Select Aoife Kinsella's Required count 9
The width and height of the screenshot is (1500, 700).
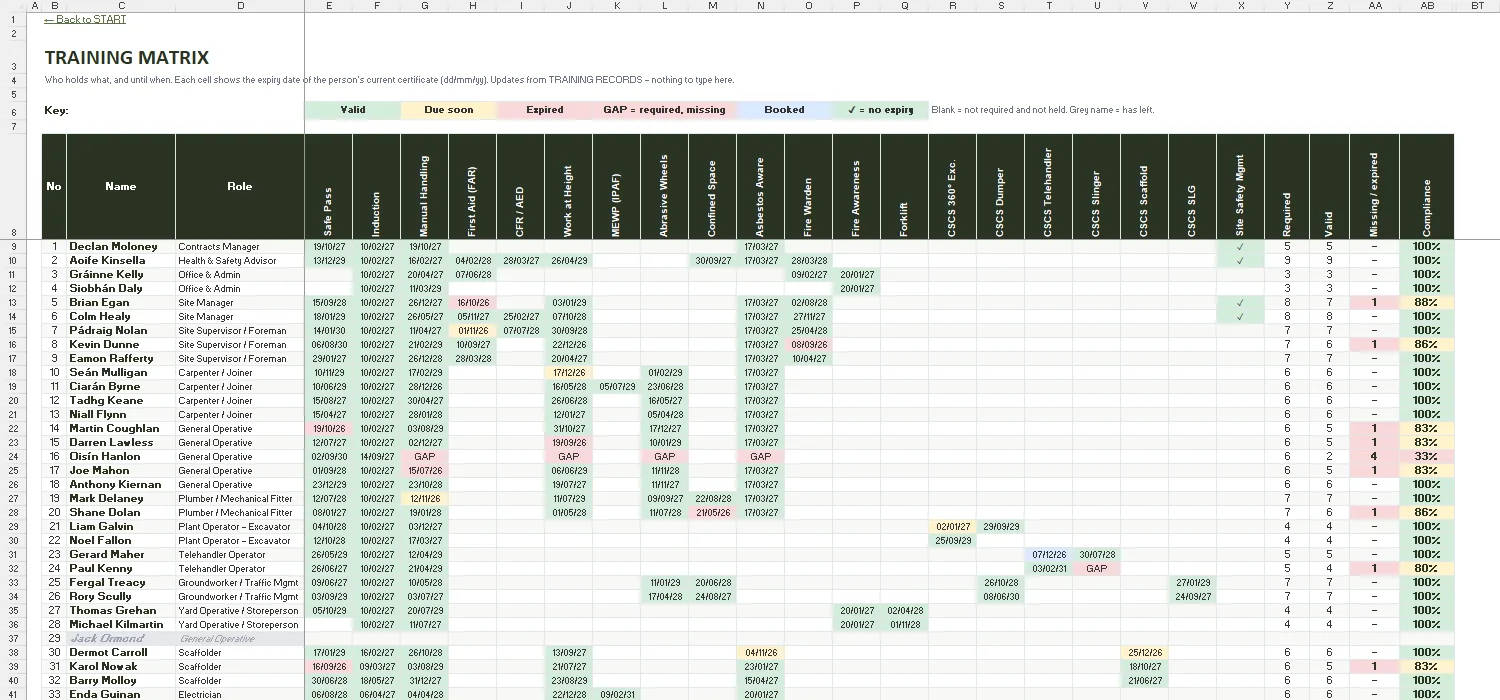1287,260
